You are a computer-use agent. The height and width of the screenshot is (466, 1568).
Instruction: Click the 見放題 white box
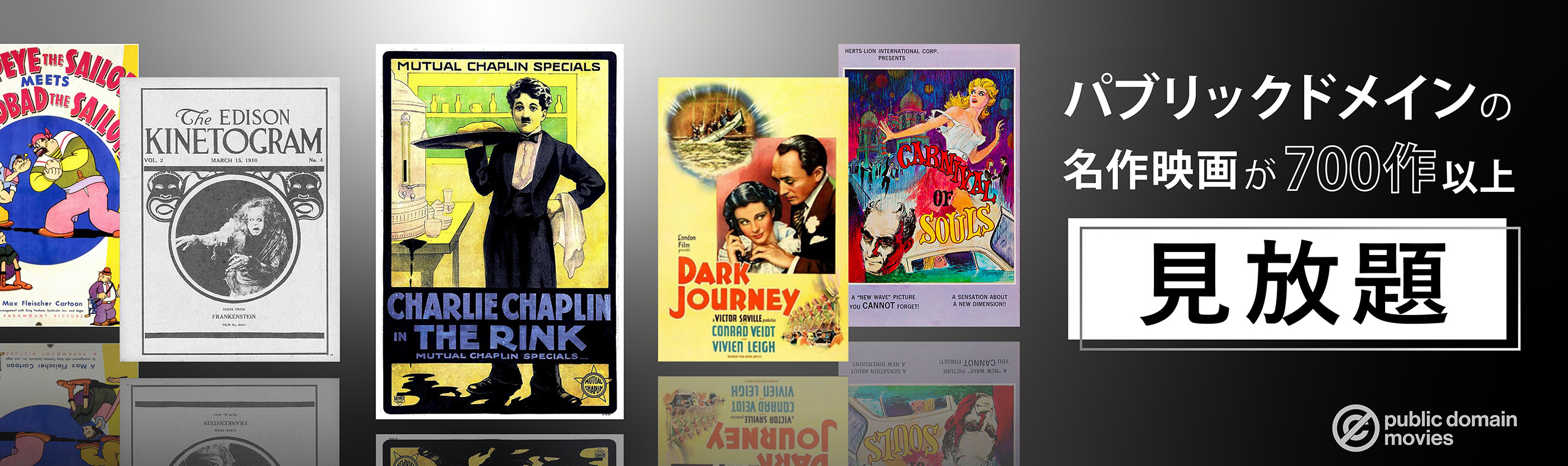coord(1287,279)
